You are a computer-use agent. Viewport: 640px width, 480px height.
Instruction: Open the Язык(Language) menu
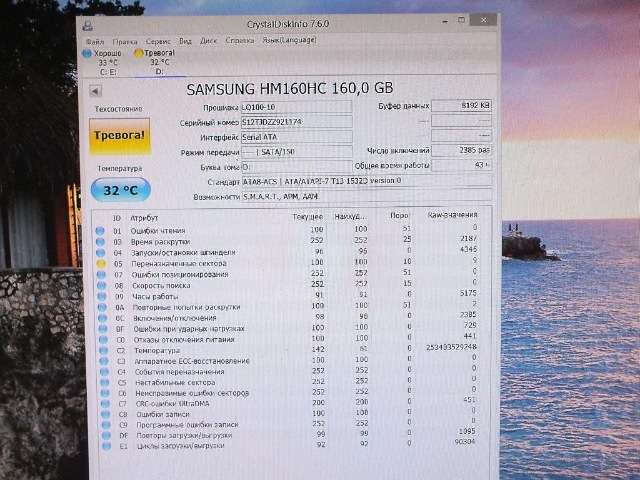coord(289,40)
